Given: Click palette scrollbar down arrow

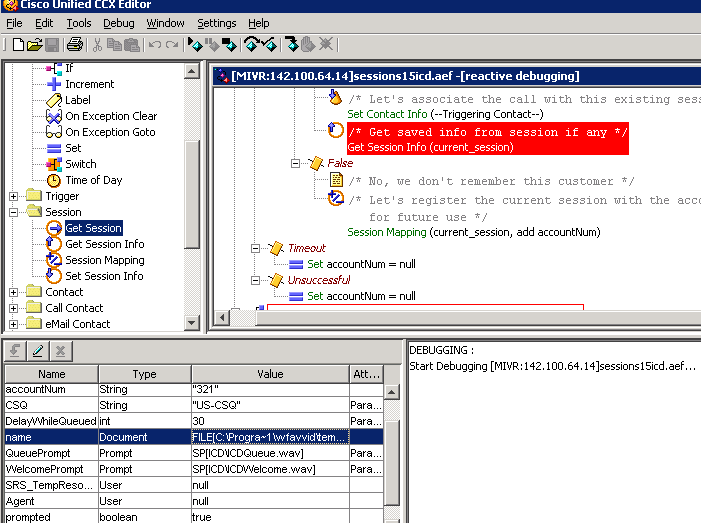Looking at the screenshot, I should click(x=192, y=322).
